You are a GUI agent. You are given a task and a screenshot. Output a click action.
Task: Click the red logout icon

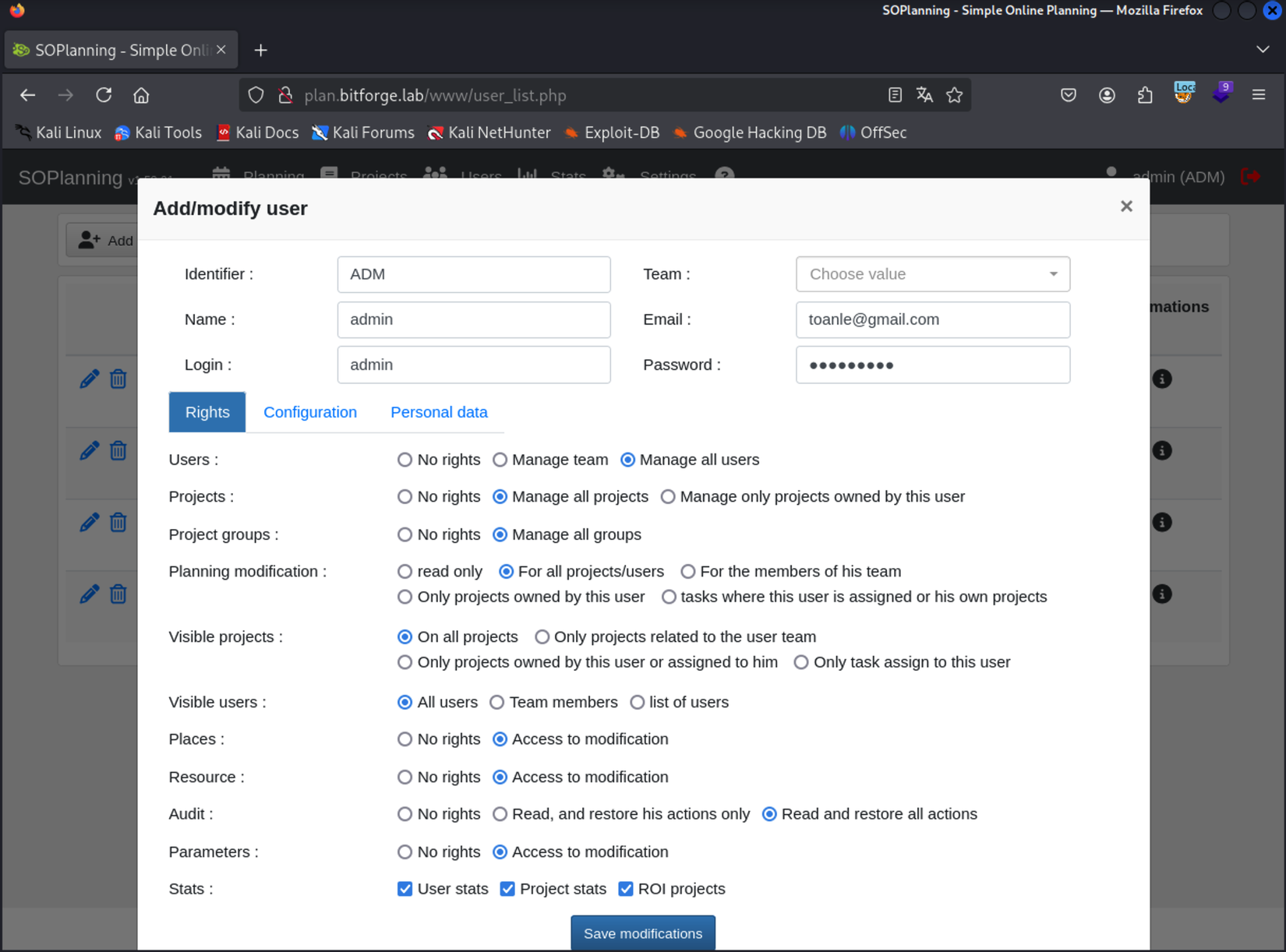click(1251, 177)
